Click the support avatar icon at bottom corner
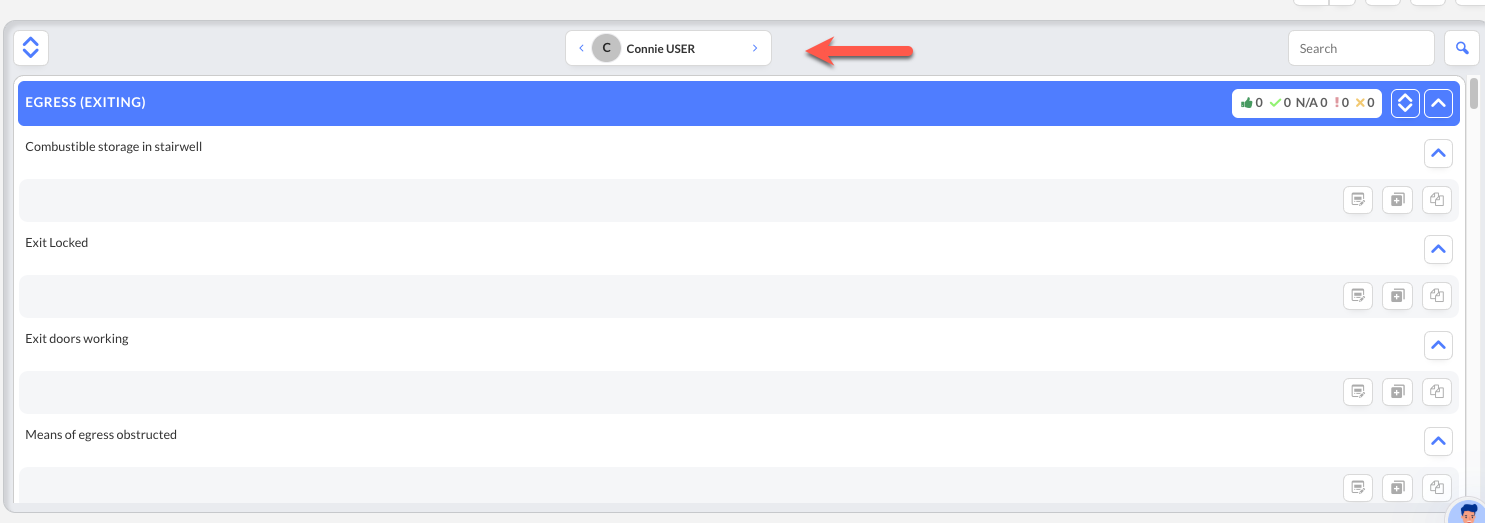Viewport: 1485px width, 523px height. click(x=1467, y=512)
